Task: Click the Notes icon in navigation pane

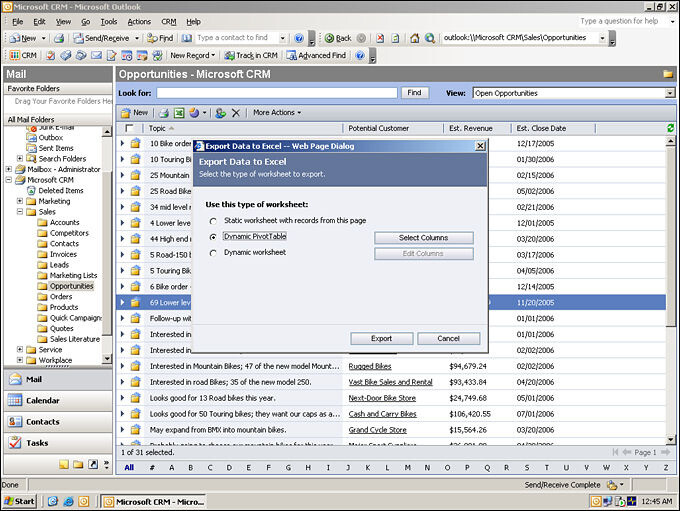Action: point(64,464)
